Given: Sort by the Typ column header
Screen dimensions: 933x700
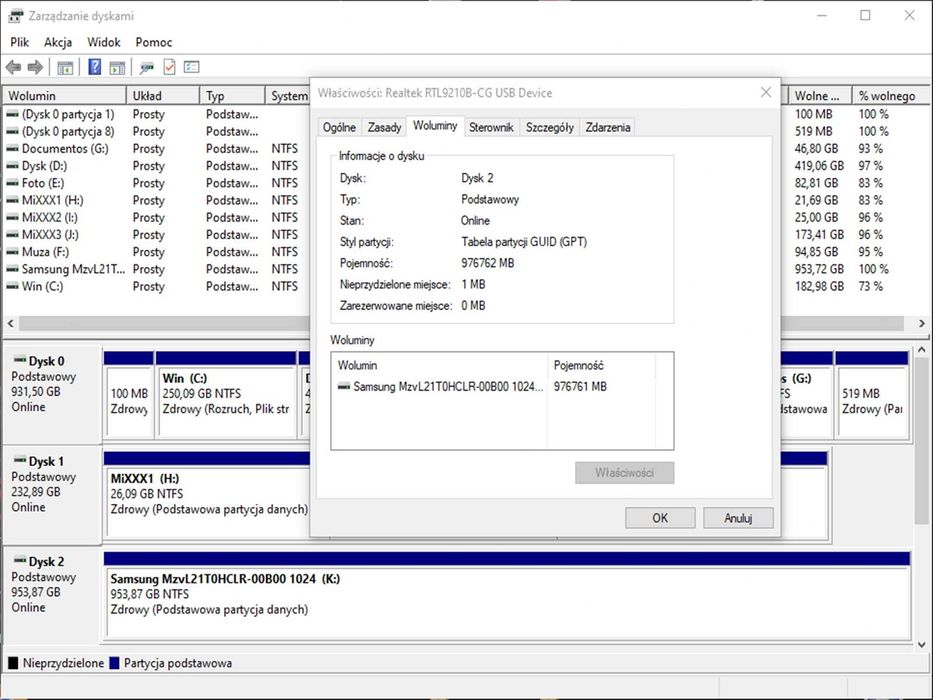Looking at the screenshot, I should click(232, 96).
